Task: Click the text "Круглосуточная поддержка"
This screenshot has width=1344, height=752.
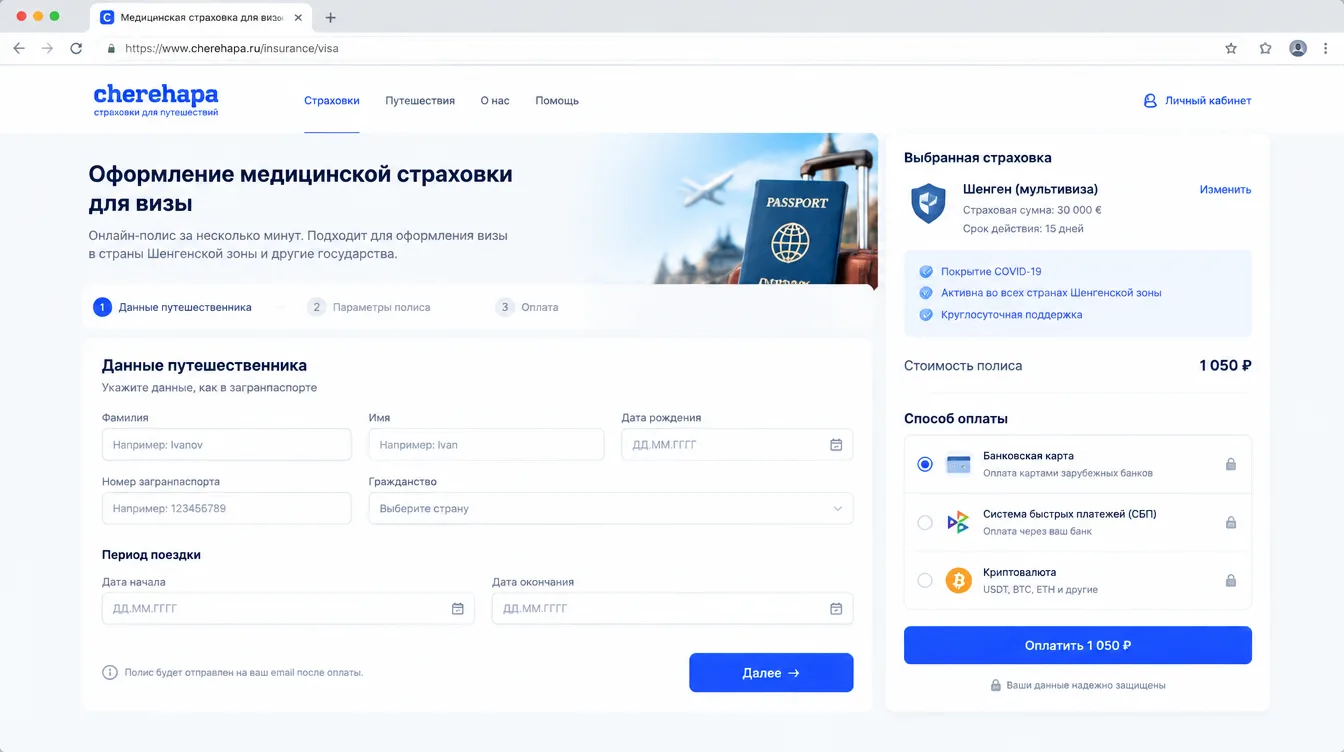Action: (1011, 314)
